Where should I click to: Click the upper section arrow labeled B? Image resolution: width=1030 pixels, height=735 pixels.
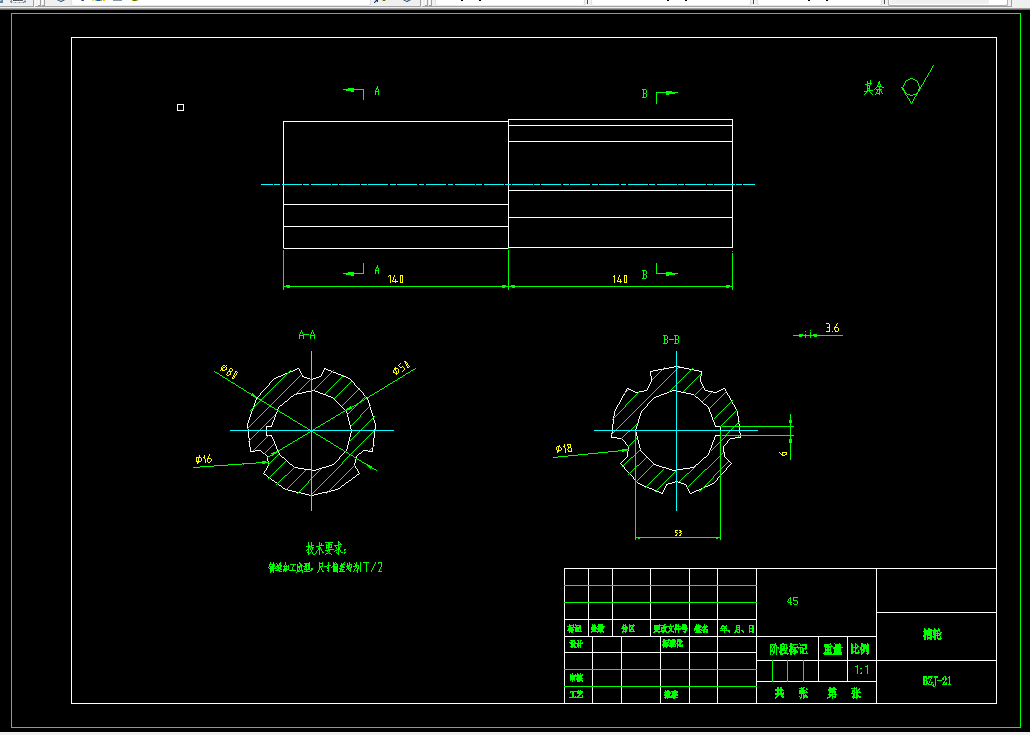click(x=659, y=95)
